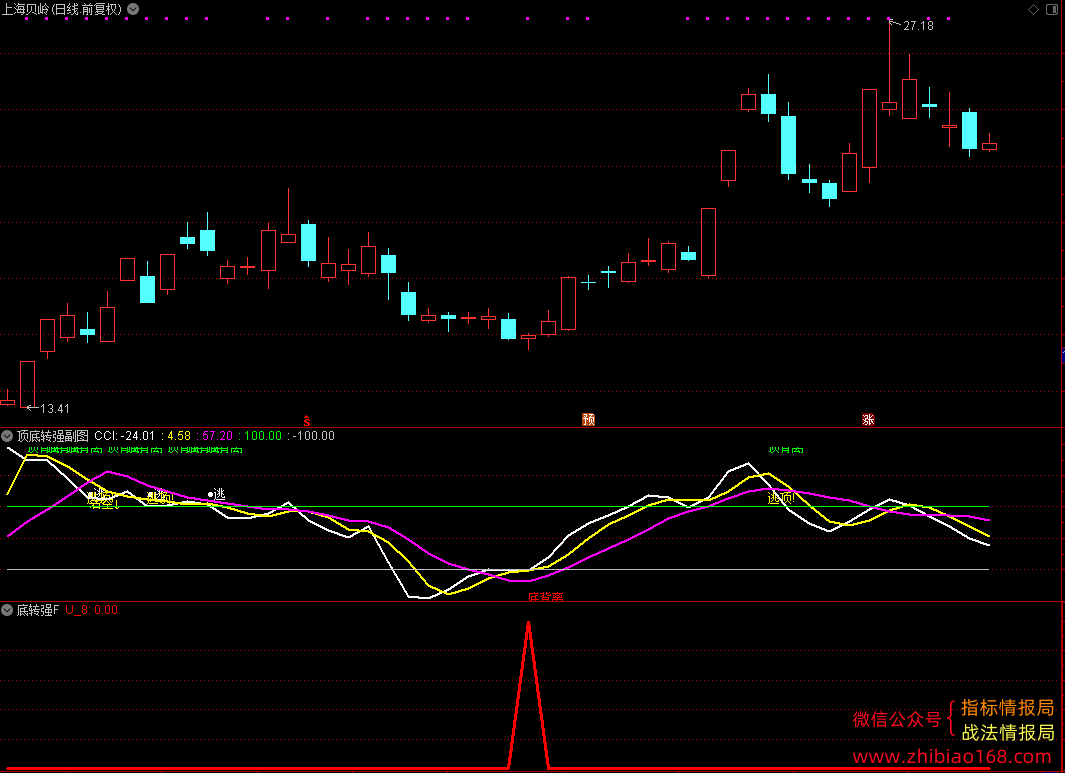Click the red 底背离 divergence label
This screenshot has height=773, width=1065.
(546, 596)
